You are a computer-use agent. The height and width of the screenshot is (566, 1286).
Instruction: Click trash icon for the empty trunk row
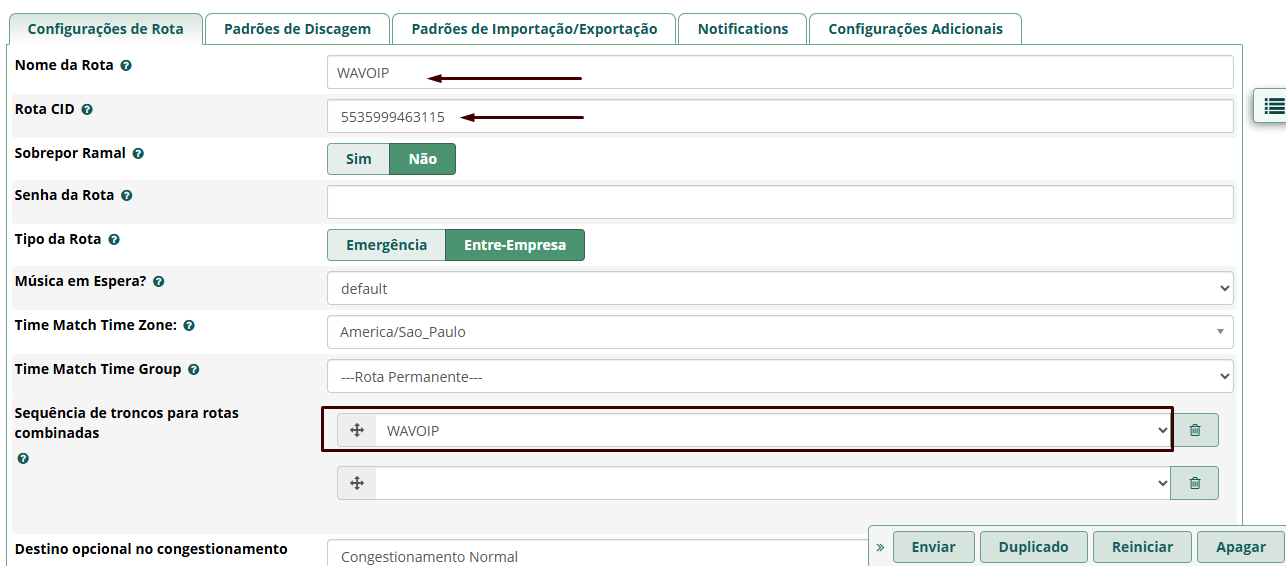coord(1194,483)
